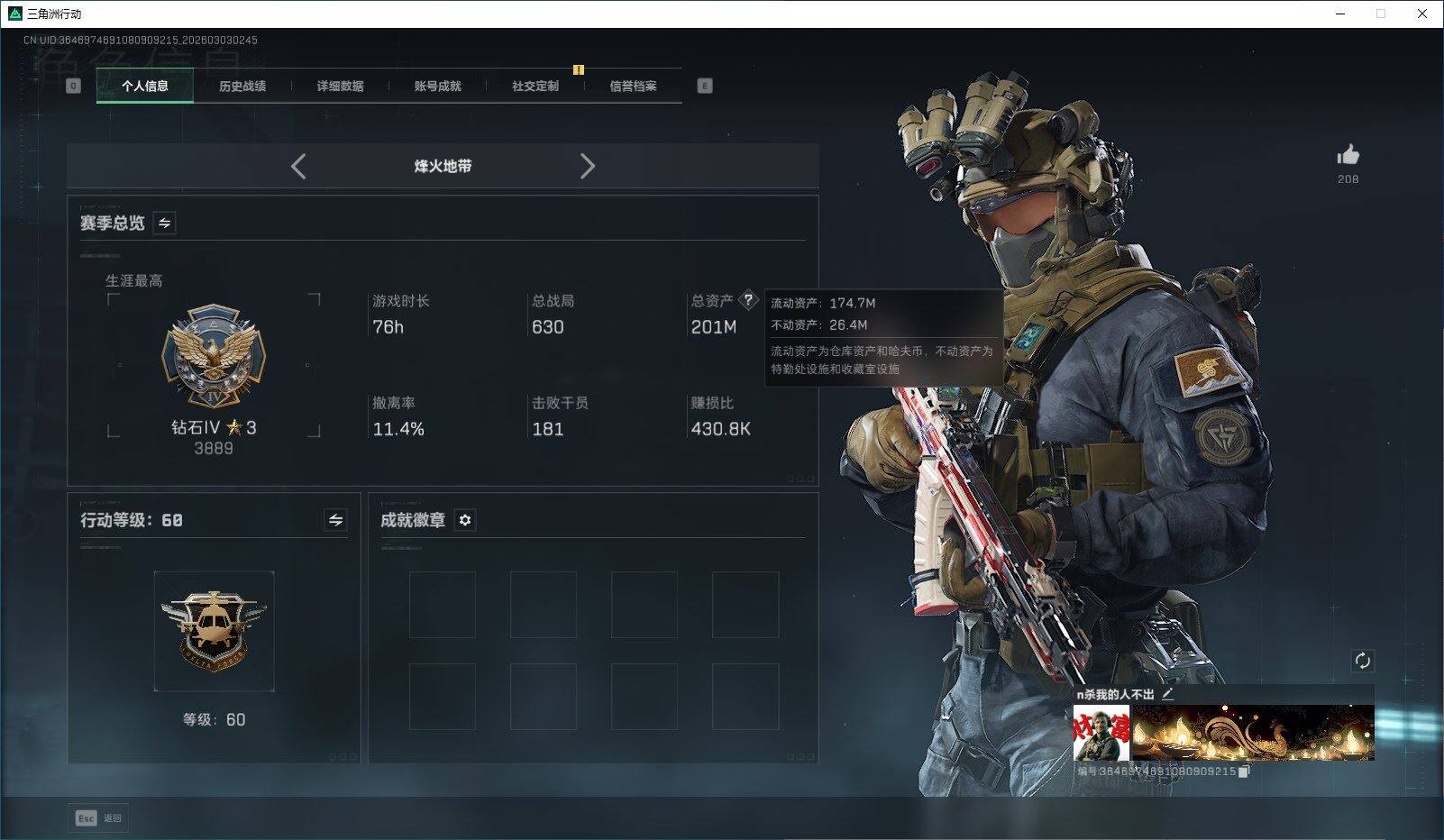Edit the player name with pencil icon
The width and height of the screenshot is (1444, 840).
point(1168,694)
